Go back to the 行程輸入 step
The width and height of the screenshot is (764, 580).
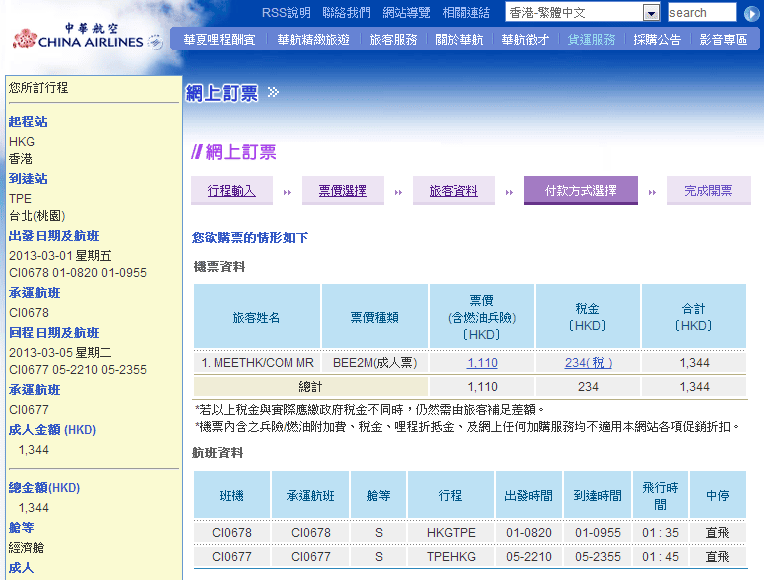(232, 190)
